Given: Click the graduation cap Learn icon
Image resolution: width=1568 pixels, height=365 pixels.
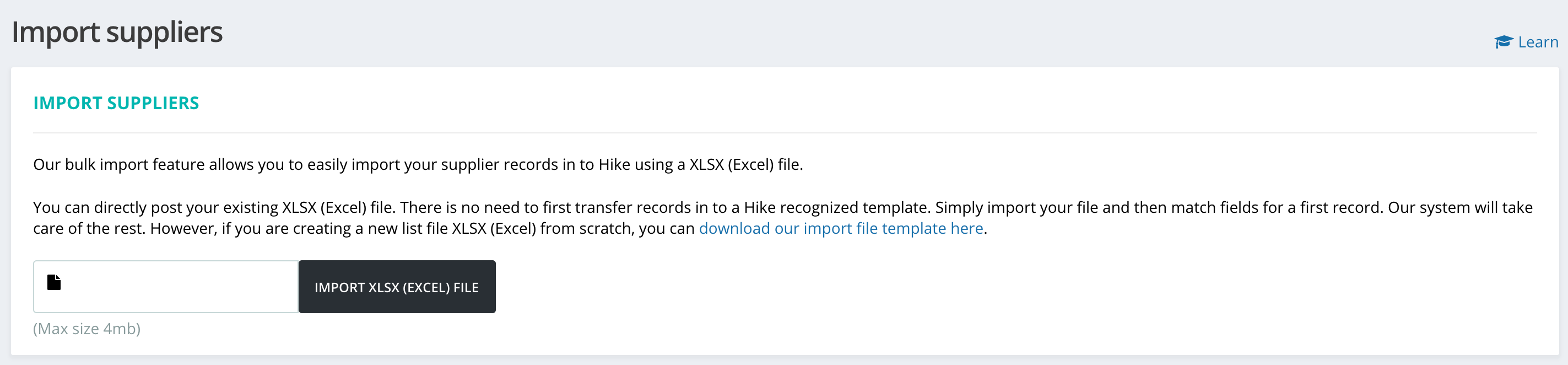Looking at the screenshot, I should (x=1503, y=42).
